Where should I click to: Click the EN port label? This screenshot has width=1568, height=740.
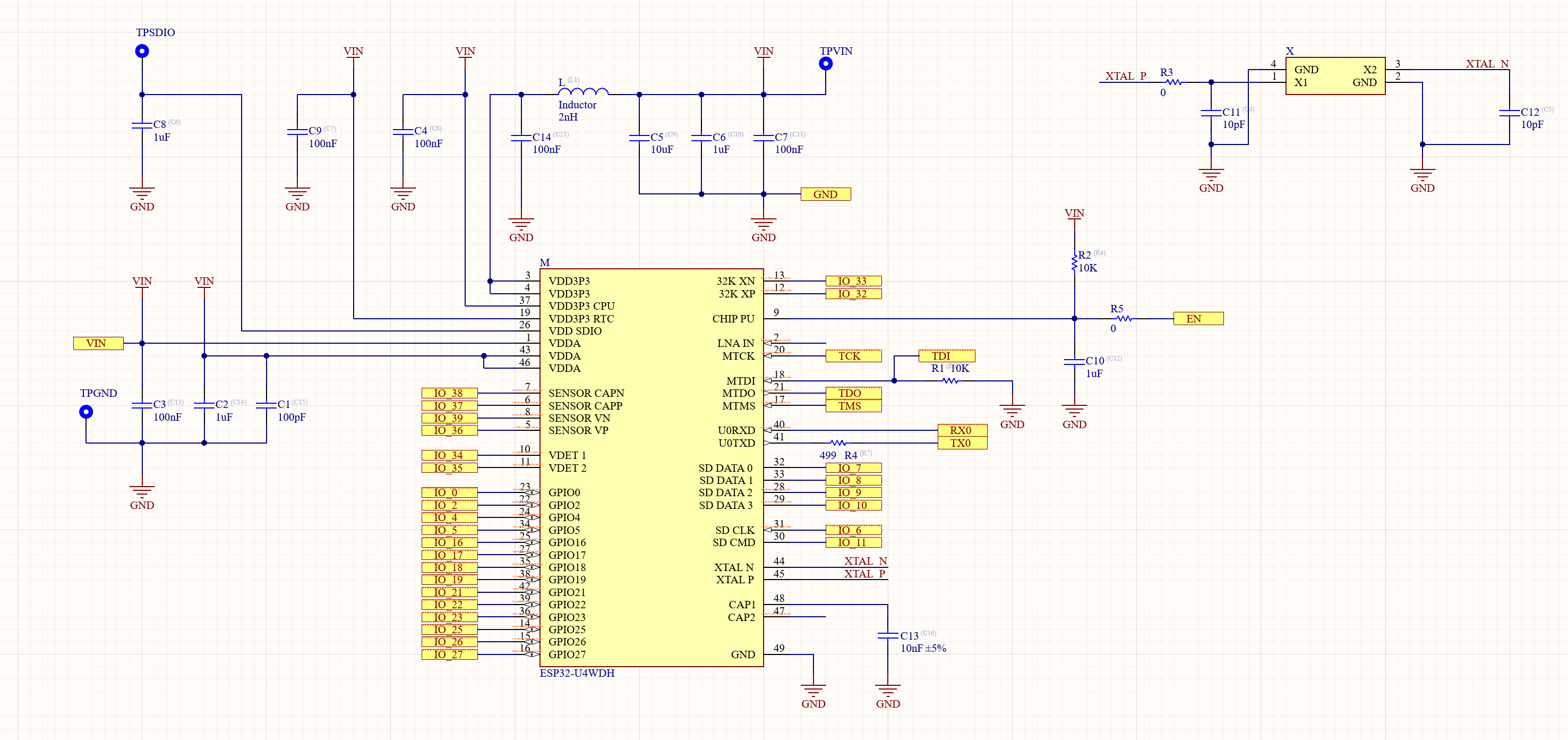1198,319
